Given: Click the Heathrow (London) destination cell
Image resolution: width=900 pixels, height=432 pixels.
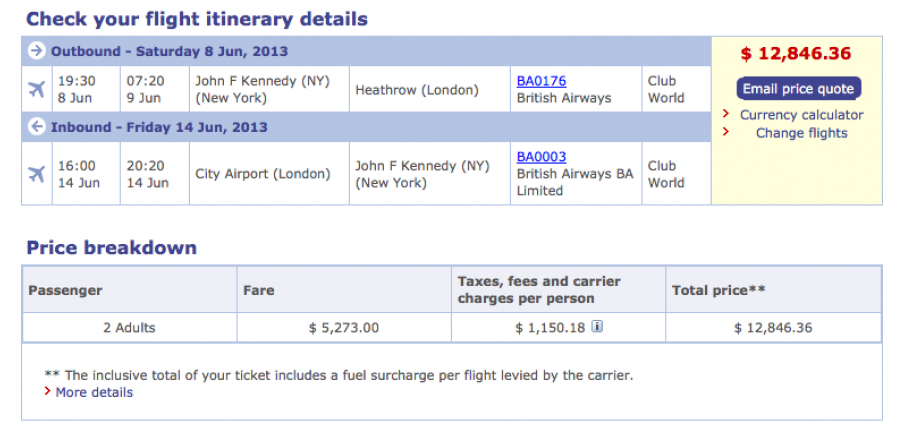Looking at the screenshot, I should [x=417, y=90].
